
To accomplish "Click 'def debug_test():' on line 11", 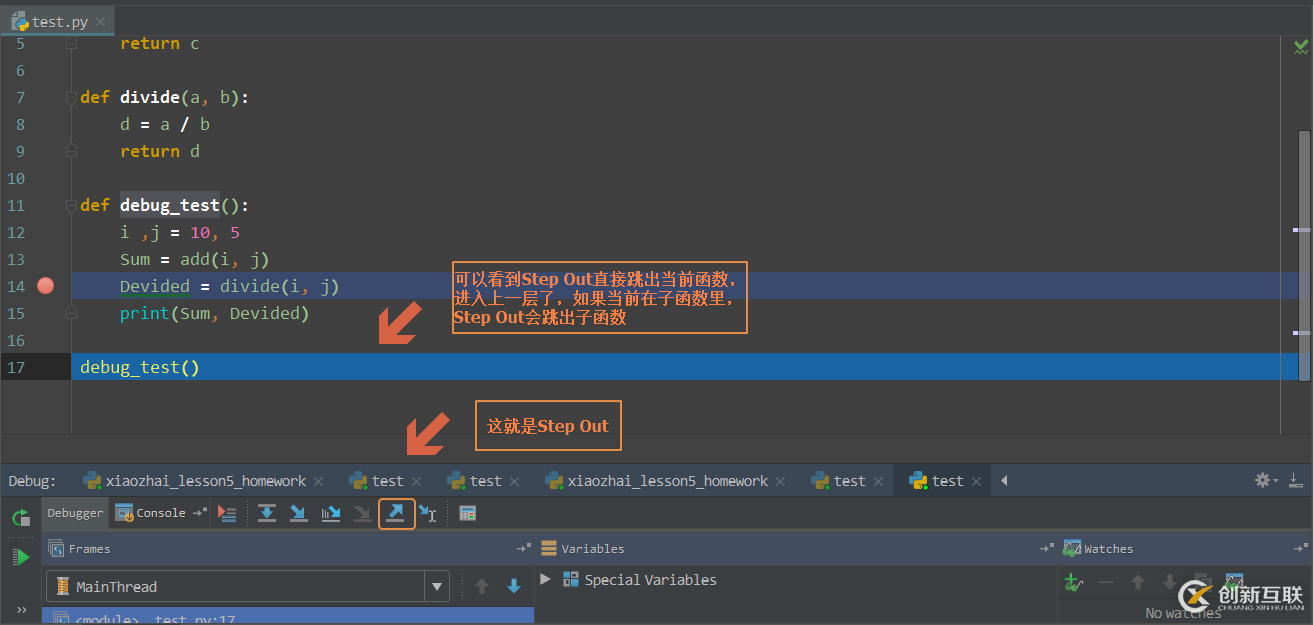I will 165,206.
